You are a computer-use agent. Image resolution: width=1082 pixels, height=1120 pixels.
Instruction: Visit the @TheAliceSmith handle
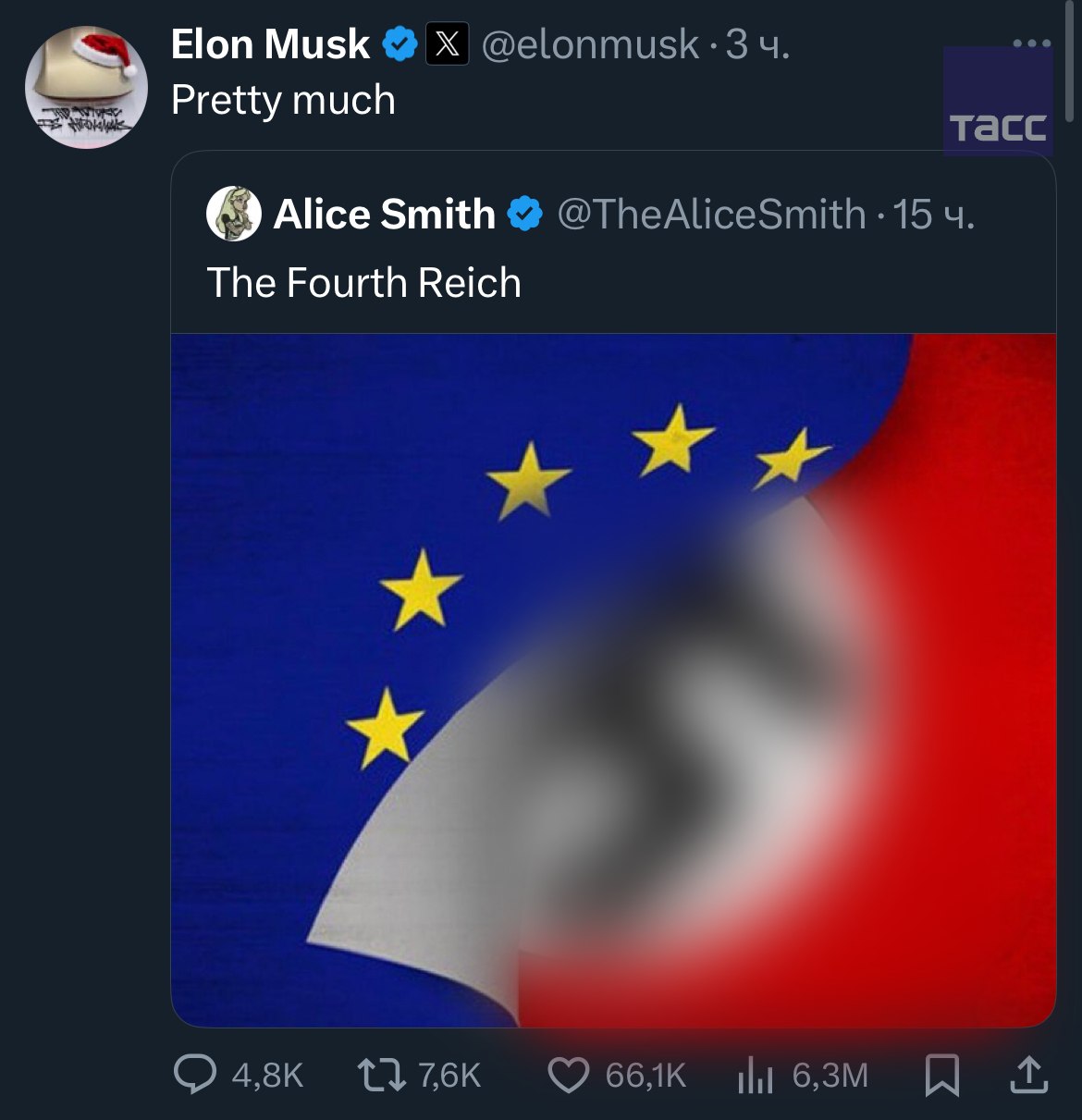point(711,215)
